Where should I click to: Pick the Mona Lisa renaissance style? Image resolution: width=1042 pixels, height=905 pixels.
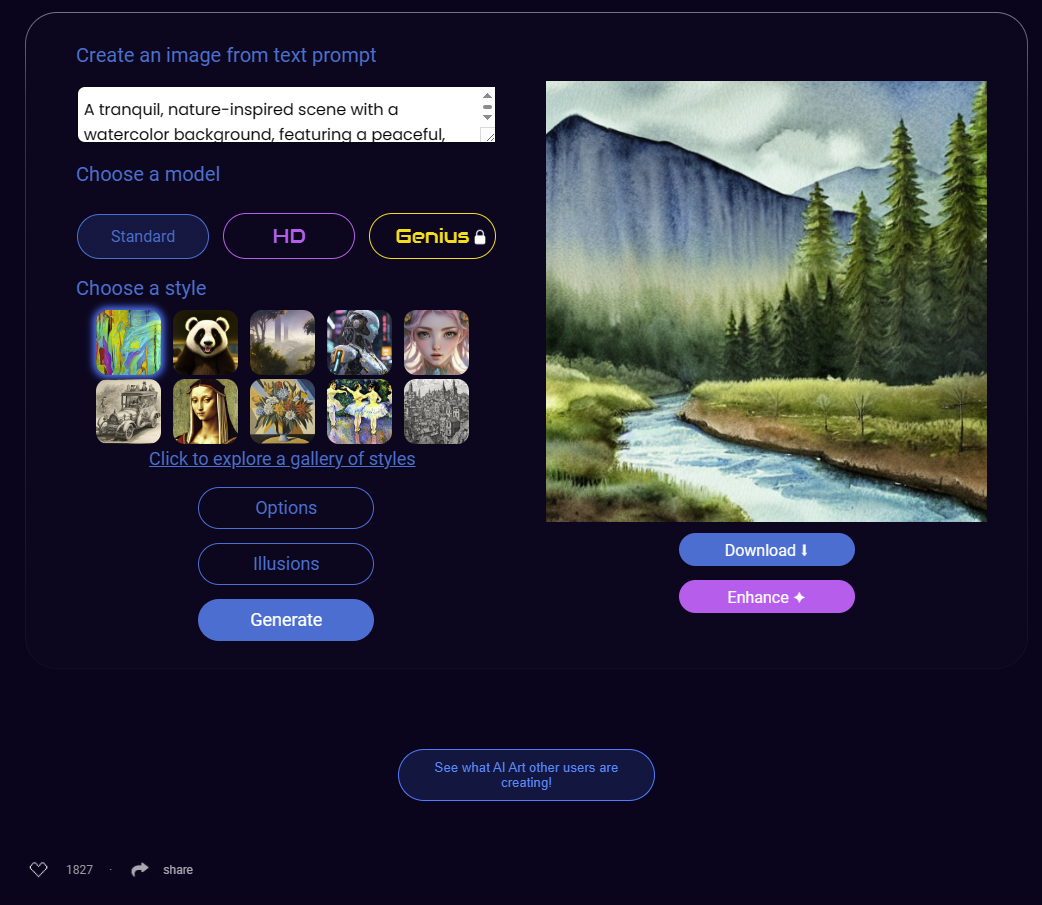click(205, 411)
